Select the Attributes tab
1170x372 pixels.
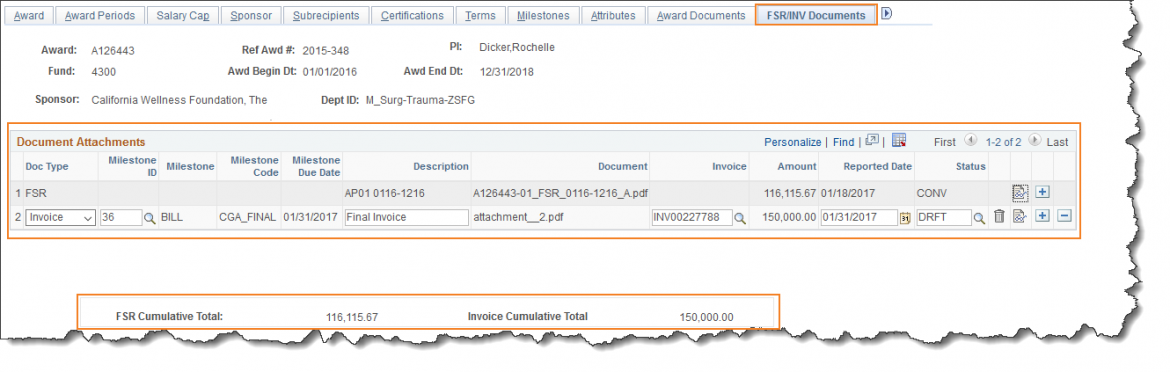[x=613, y=15]
